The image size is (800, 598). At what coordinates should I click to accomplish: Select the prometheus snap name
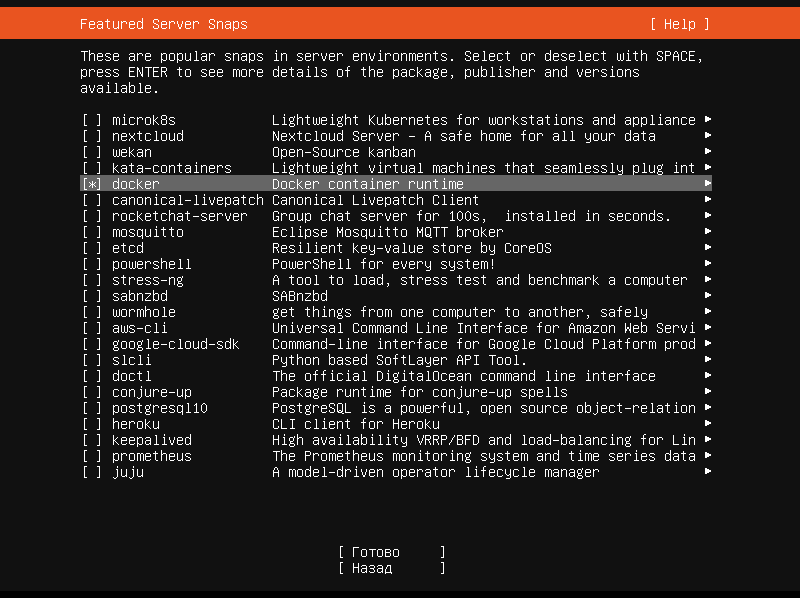152,456
